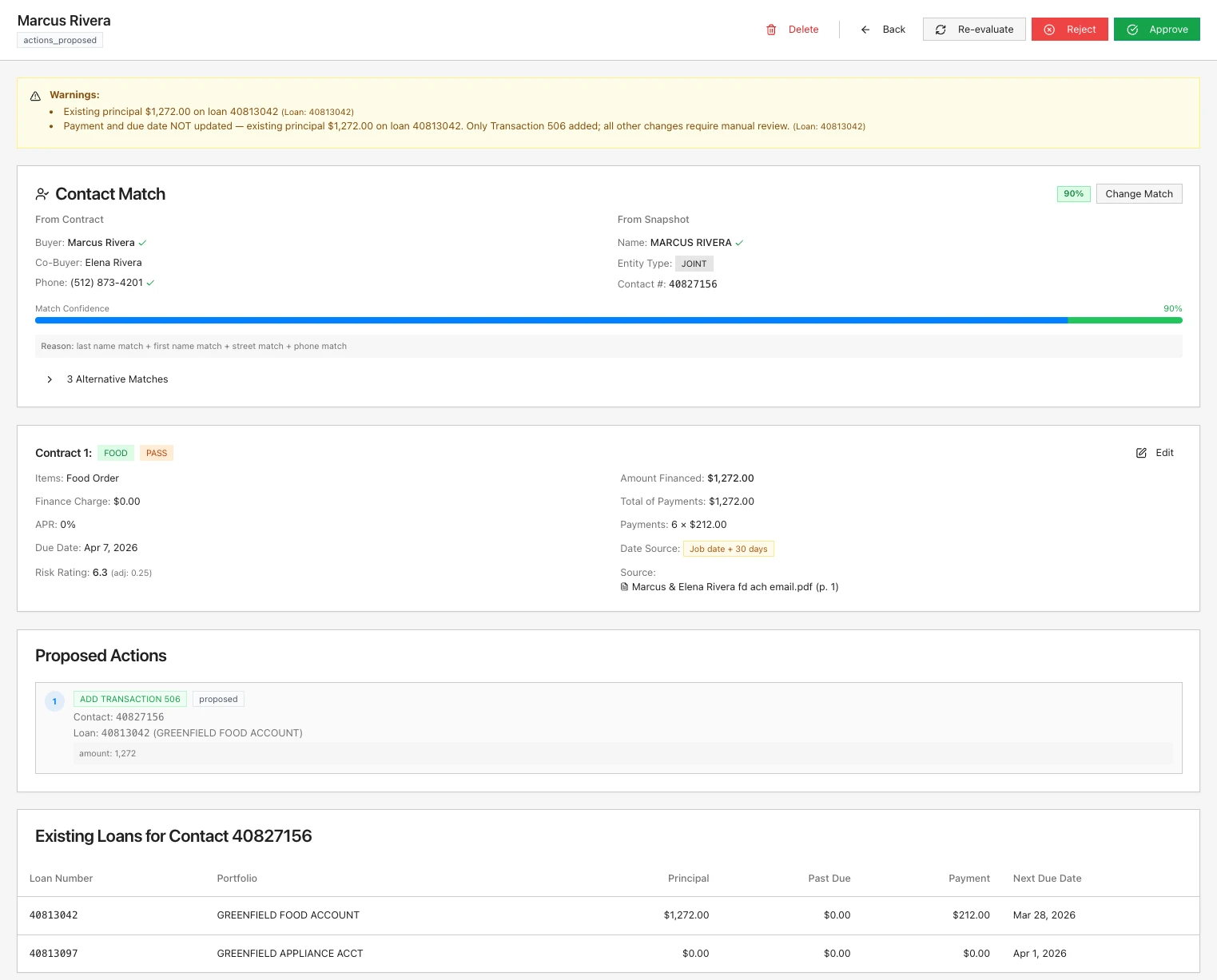
Task: Click the Mar 28, 2026 due date cell
Action: click(1044, 915)
